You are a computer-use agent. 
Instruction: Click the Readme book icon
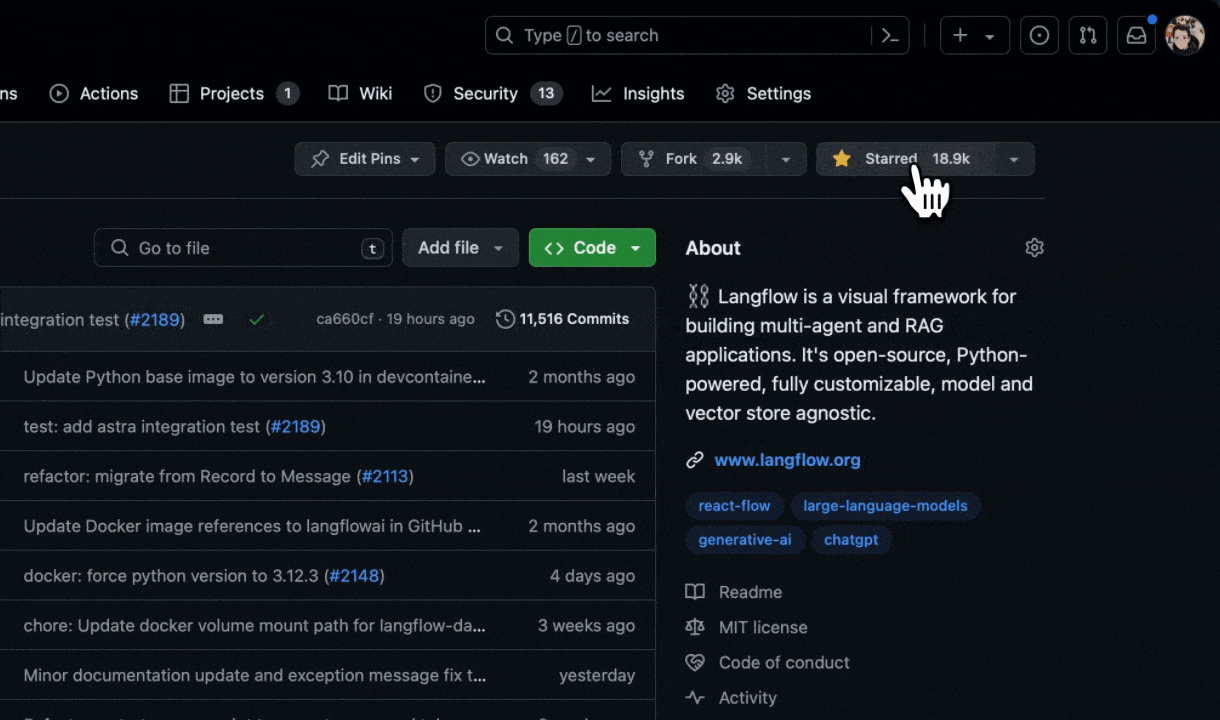point(695,592)
